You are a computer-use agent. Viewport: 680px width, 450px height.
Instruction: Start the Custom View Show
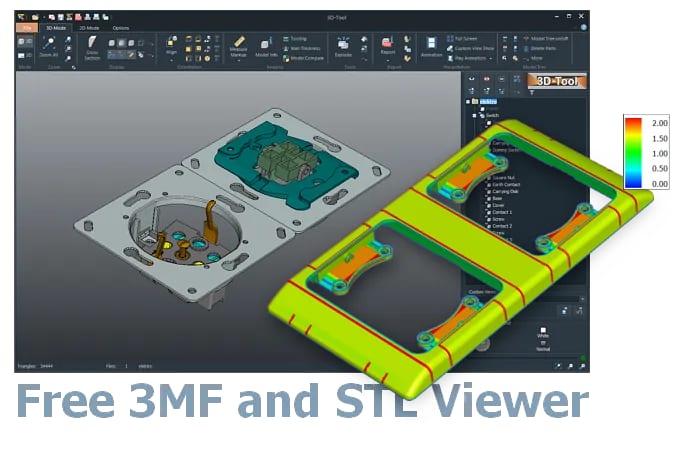(x=471, y=49)
